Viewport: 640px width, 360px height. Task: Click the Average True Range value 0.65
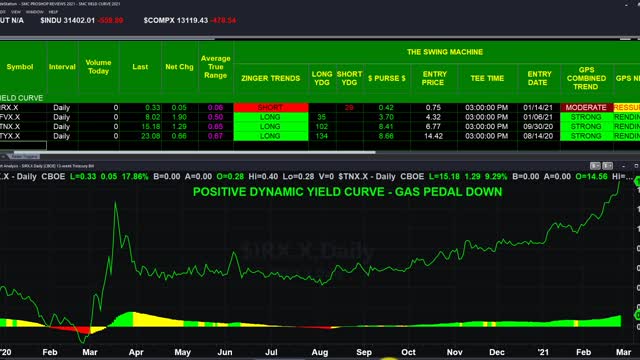pyautogui.click(x=216, y=127)
